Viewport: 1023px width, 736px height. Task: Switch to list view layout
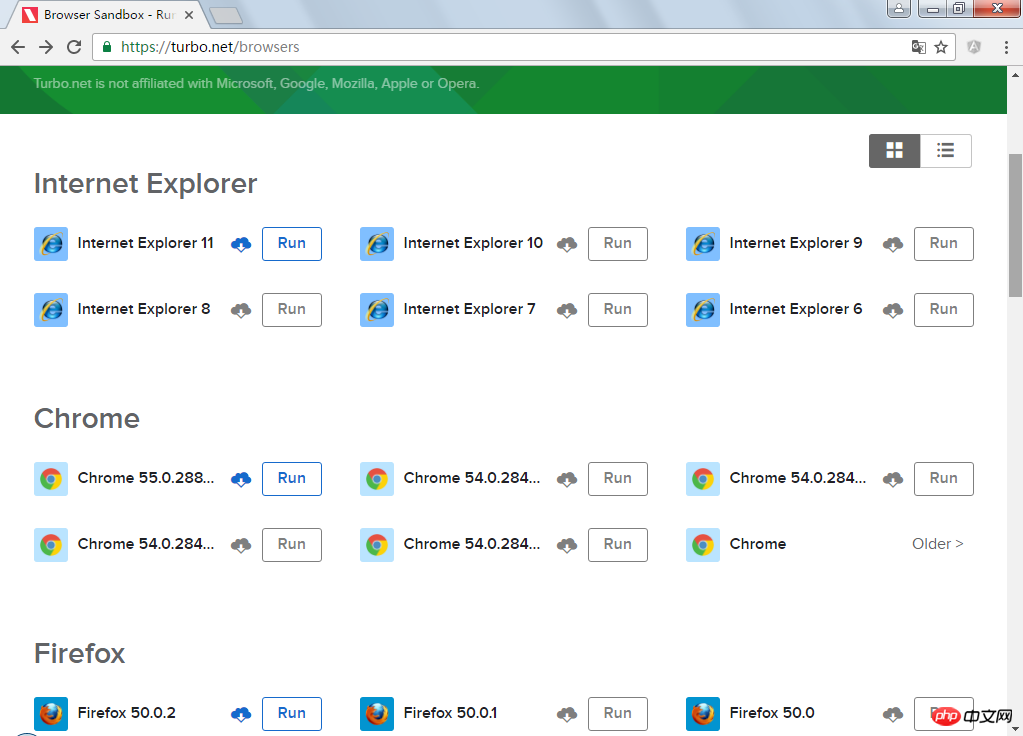click(945, 151)
